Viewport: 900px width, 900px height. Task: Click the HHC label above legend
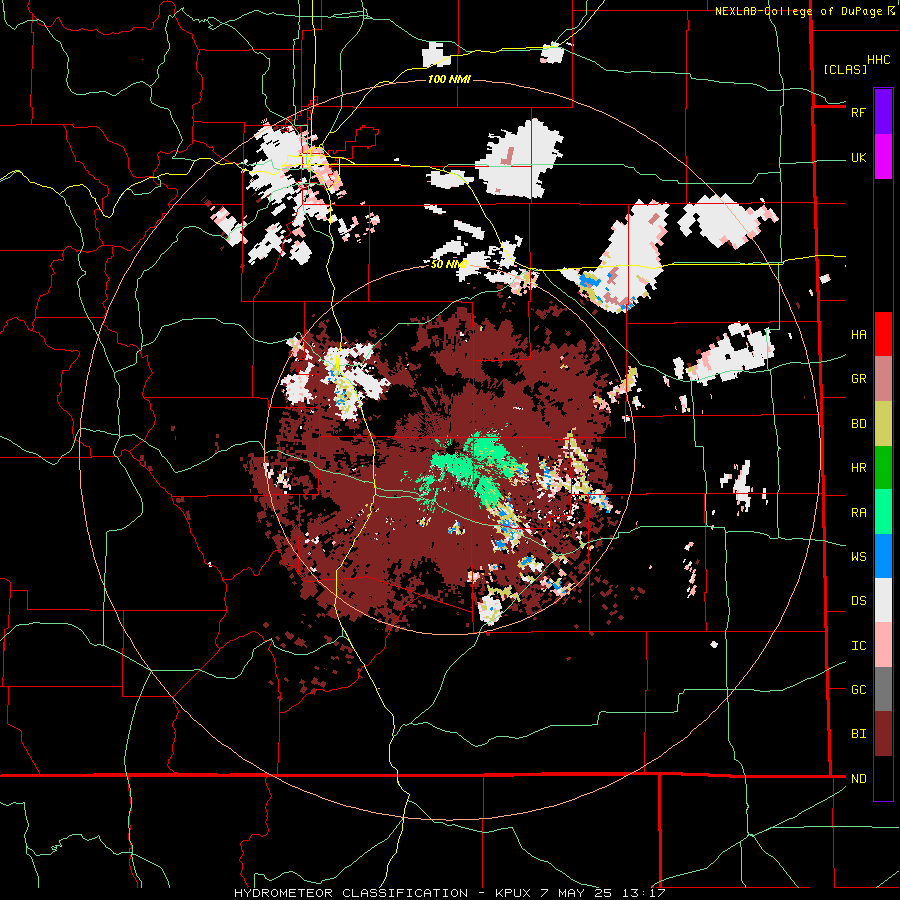tap(879, 60)
